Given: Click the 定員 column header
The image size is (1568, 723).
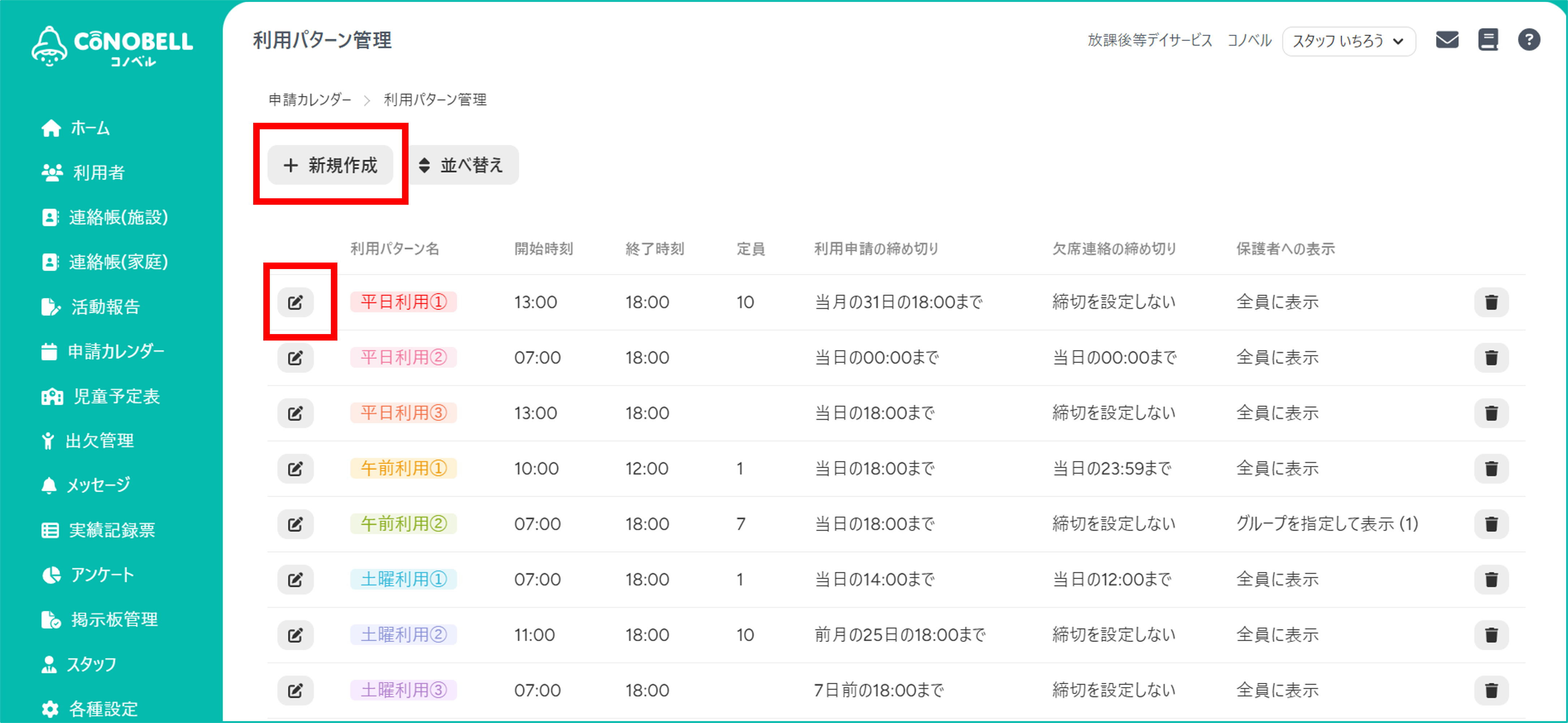Looking at the screenshot, I should pyautogui.click(x=751, y=248).
